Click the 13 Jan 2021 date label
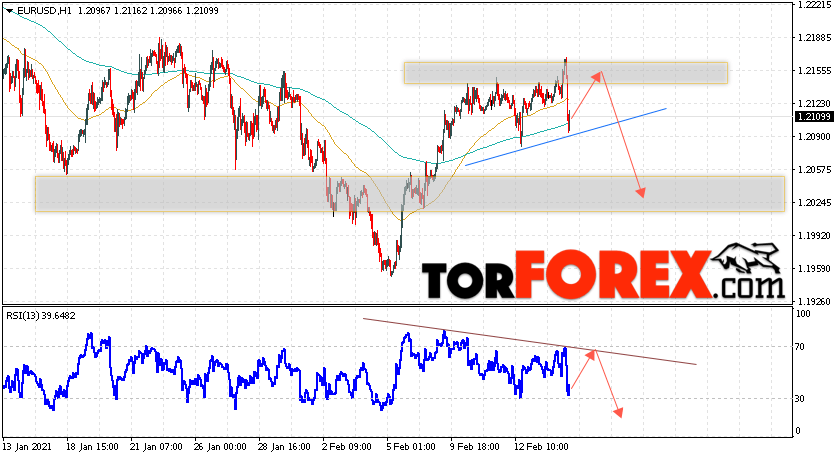 (25, 447)
